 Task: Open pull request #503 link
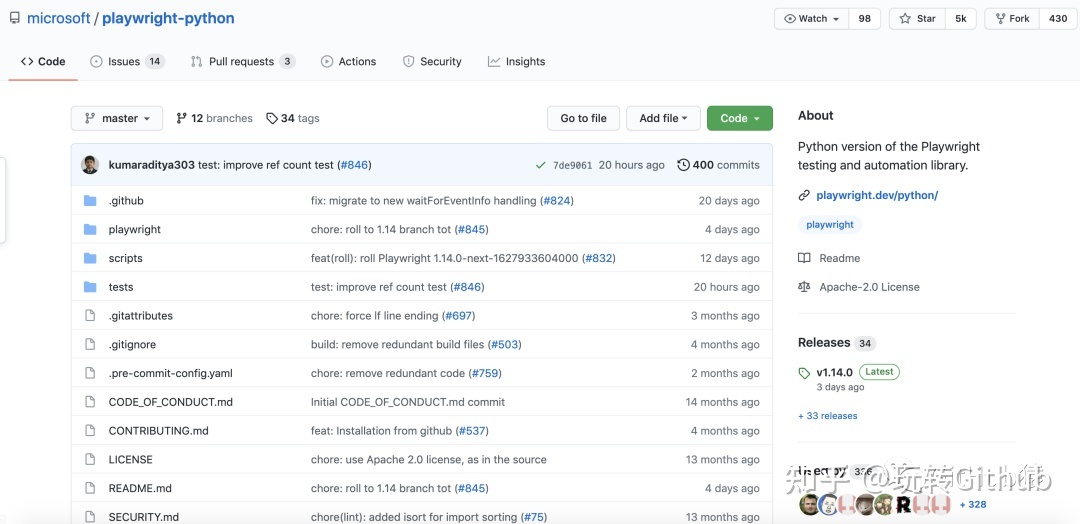[504, 344]
